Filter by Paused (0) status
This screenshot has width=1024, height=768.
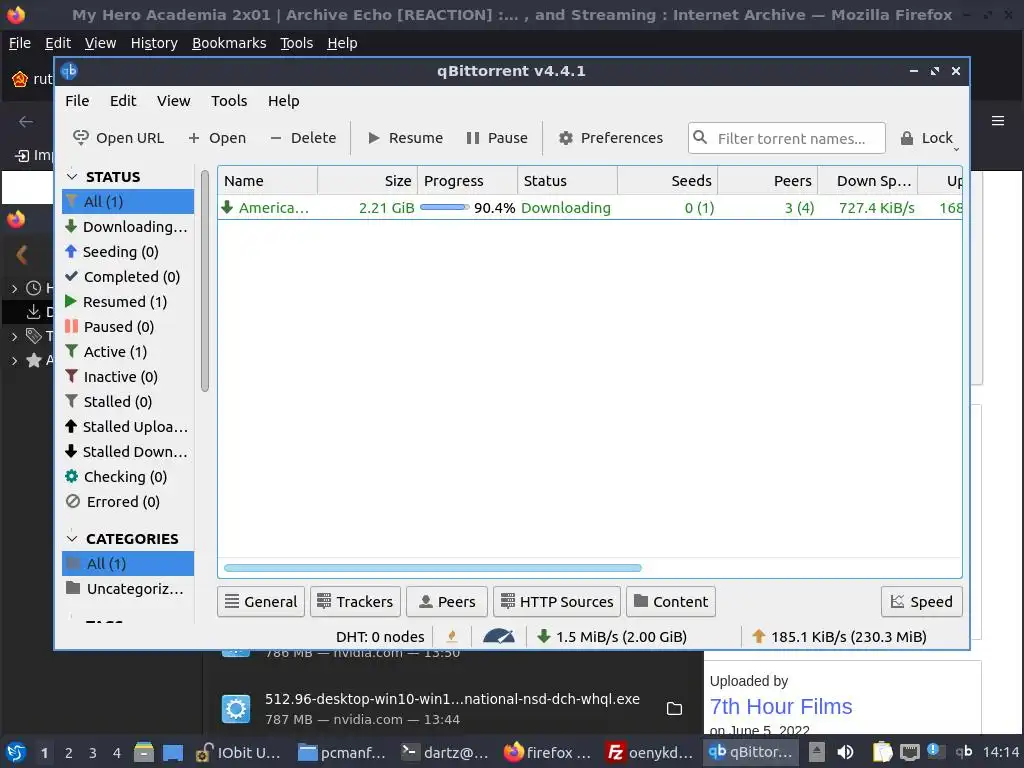click(x=128, y=327)
